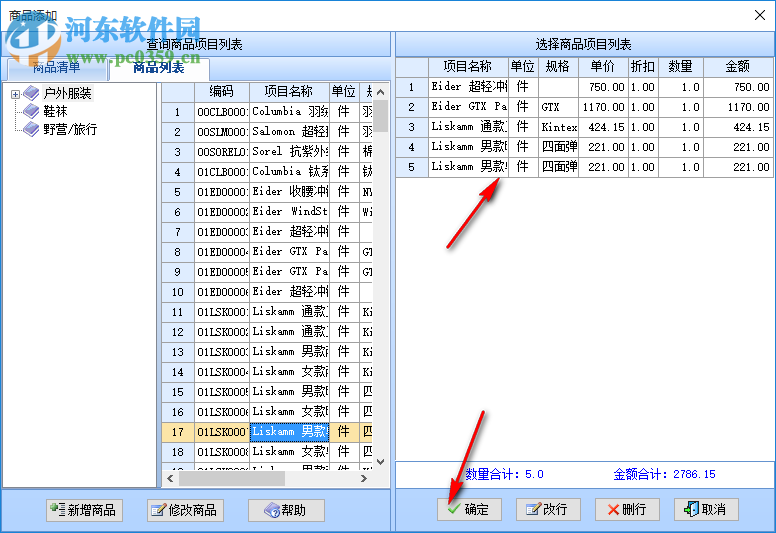
Task: Select the Eider 收腰冲 row 5
Action: pos(267,192)
